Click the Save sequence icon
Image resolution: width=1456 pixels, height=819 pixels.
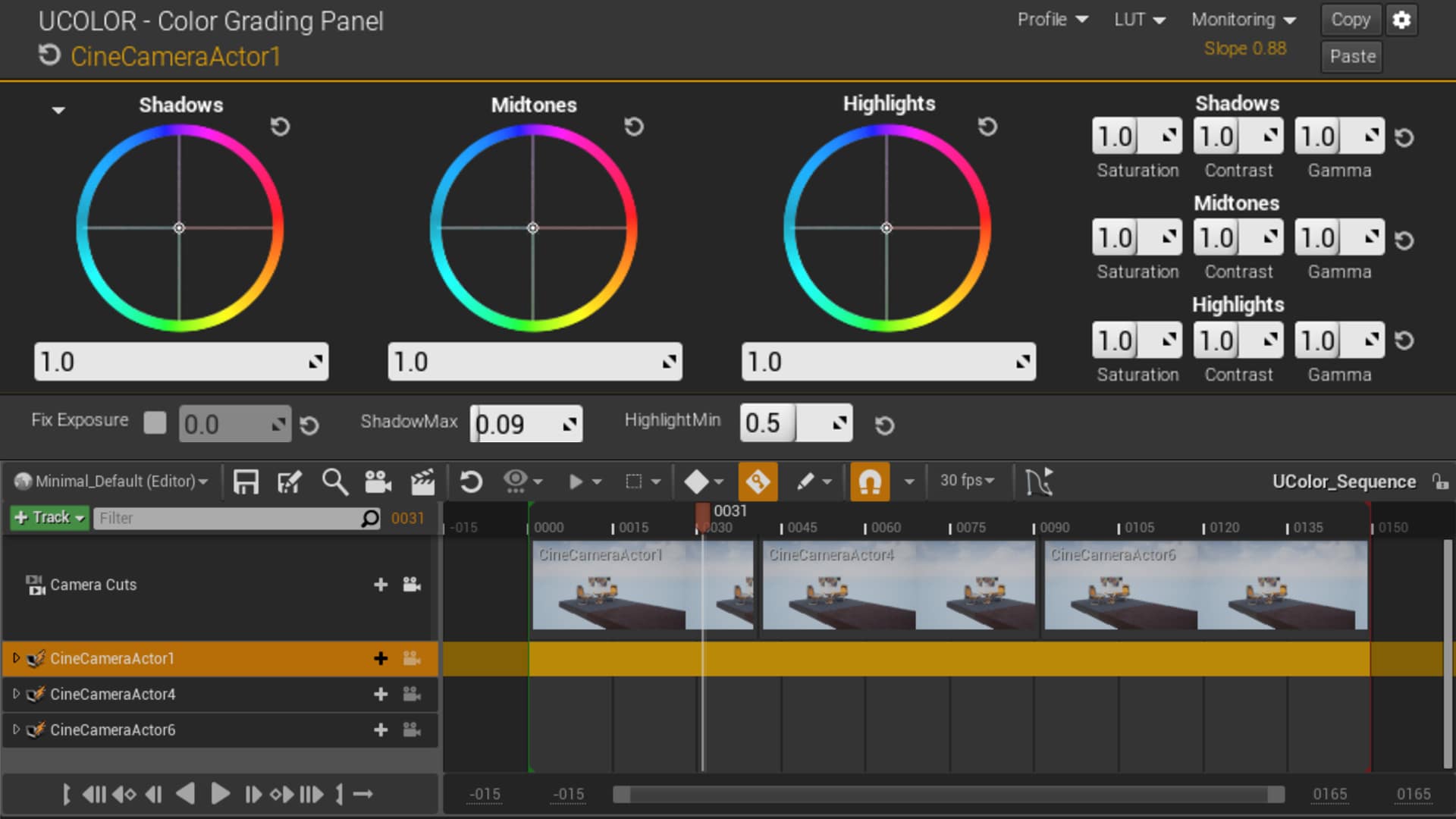click(246, 481)
